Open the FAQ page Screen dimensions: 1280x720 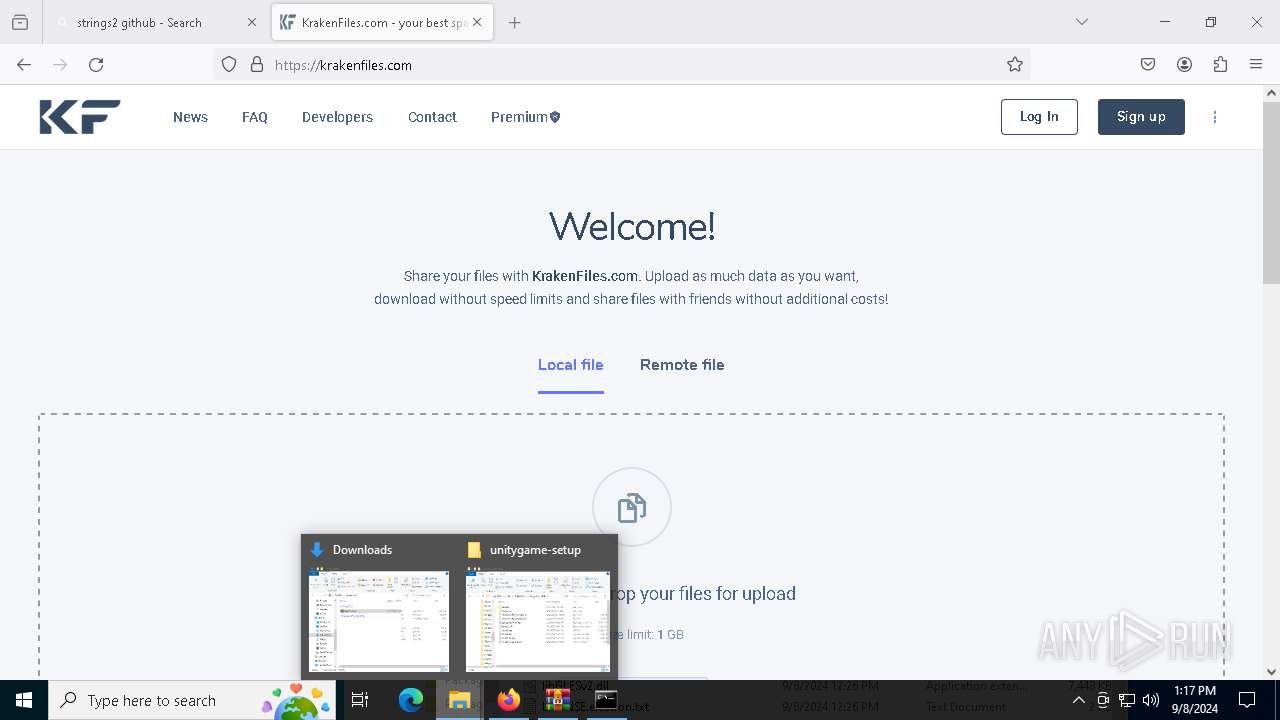pos(255,117)
